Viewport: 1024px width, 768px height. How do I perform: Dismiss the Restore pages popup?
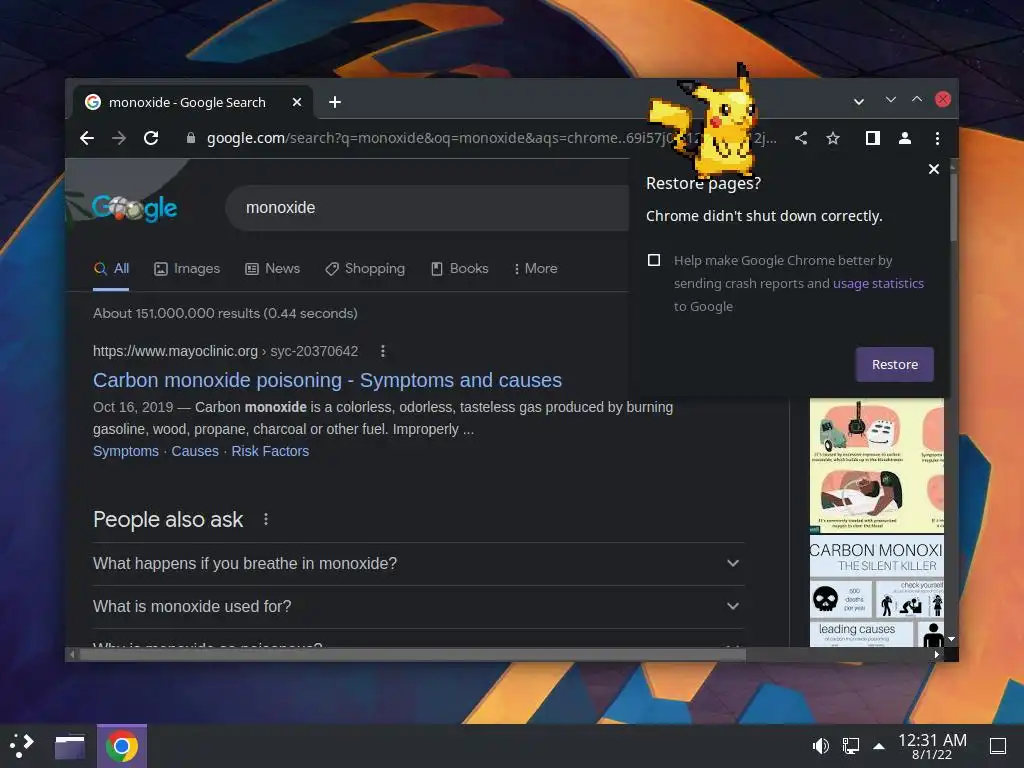pos(934,169)
